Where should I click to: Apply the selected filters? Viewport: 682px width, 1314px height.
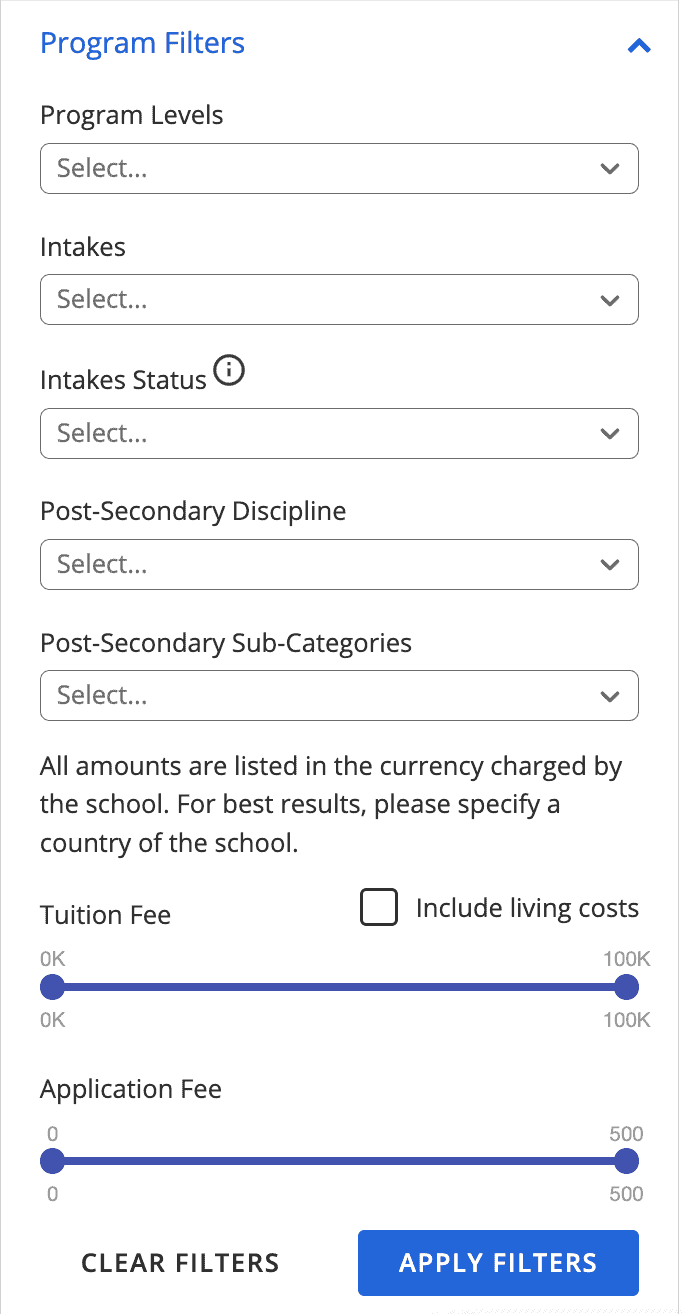497,1262
